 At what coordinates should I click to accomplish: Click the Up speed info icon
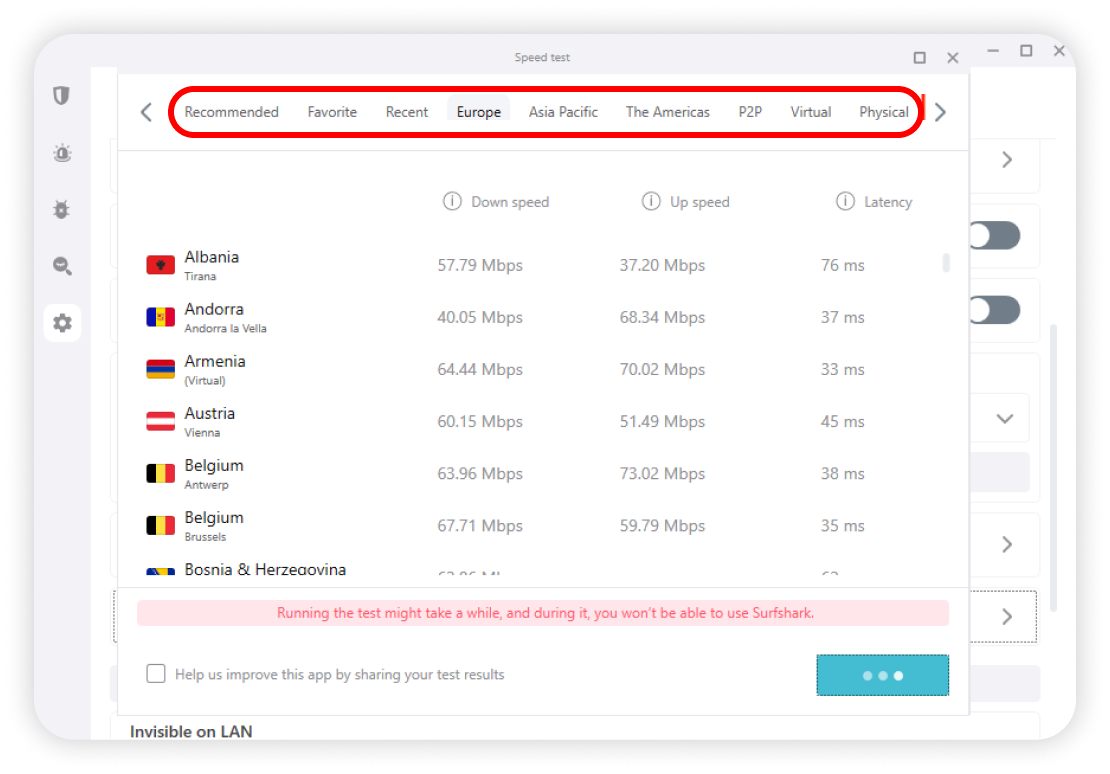[x=651, y=202]
